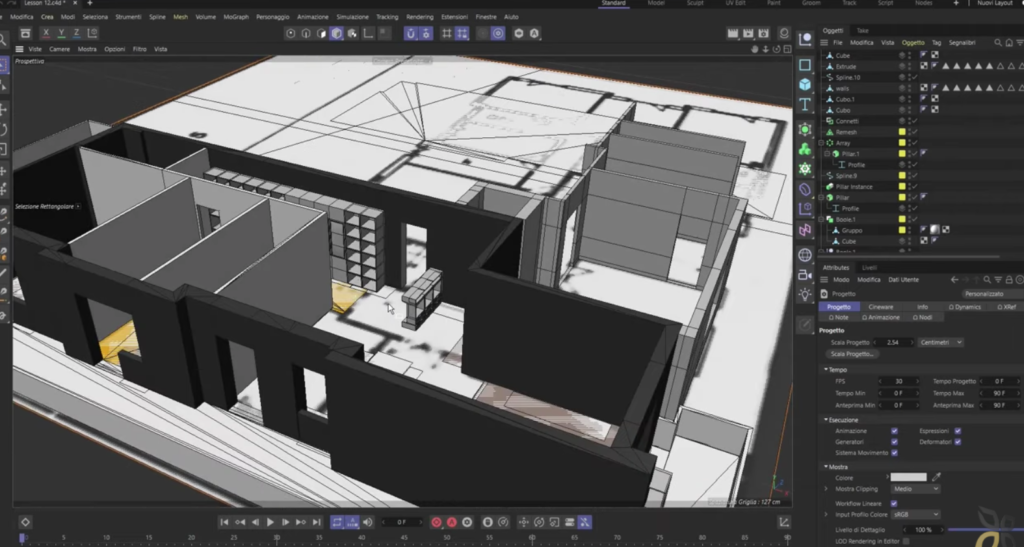Click the lock icon in Attributes manager

(1009, 279)
